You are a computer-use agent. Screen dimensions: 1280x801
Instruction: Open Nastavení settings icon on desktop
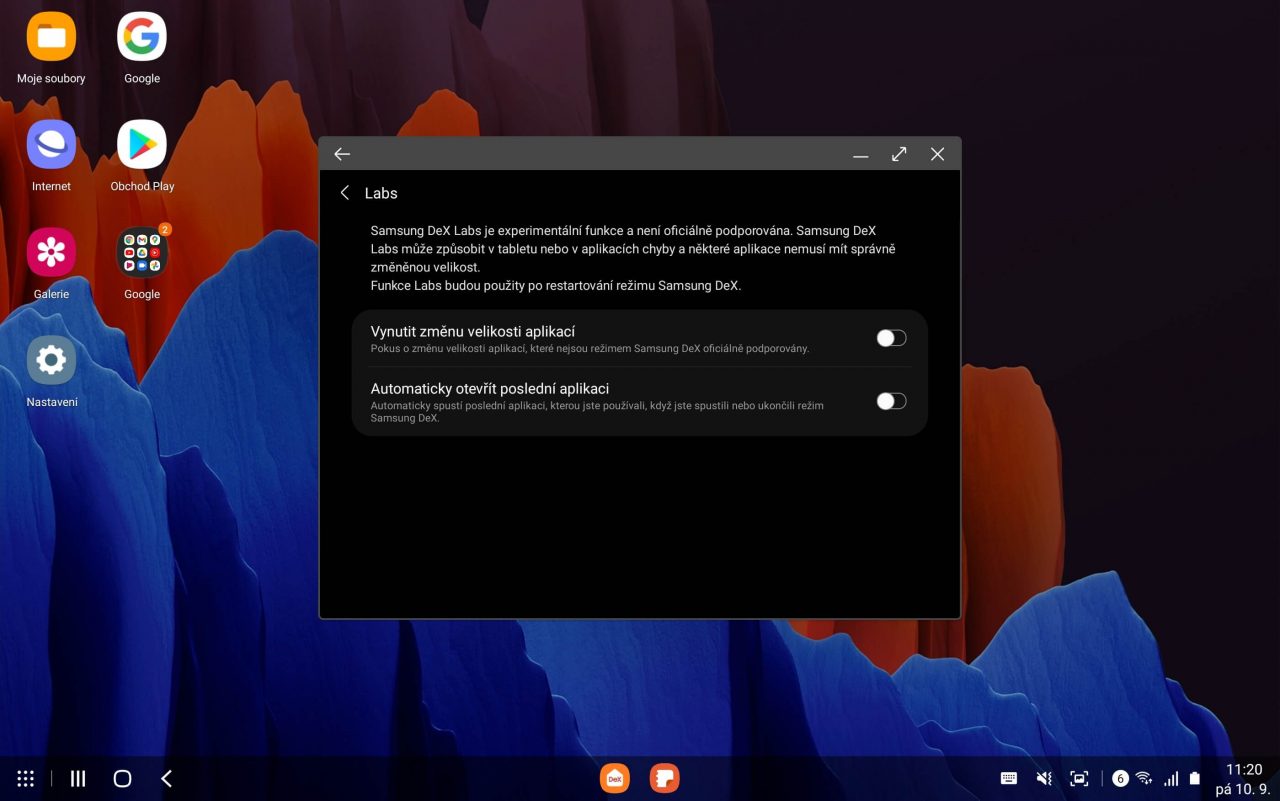tap(51, 360)
